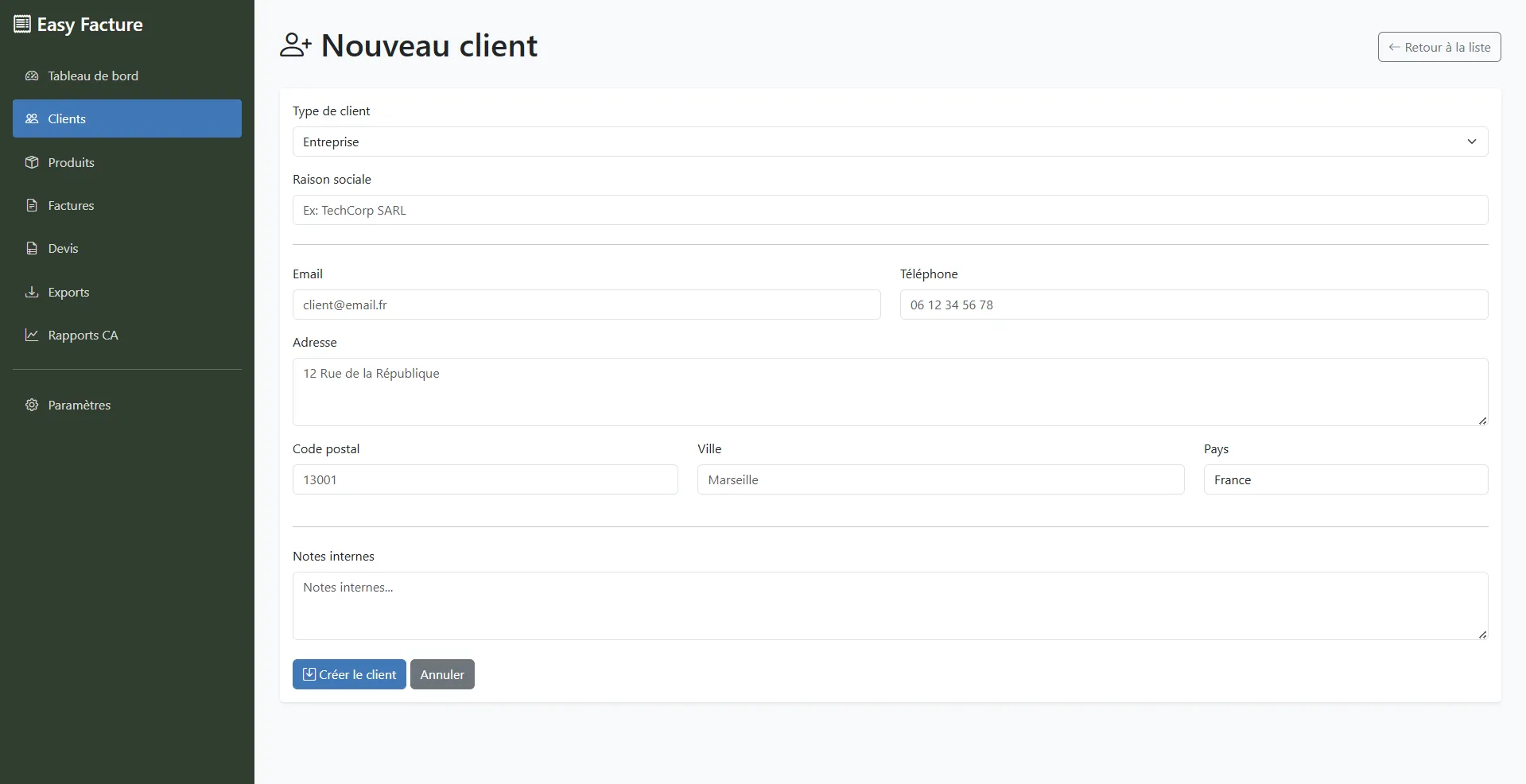
Task: Open the Type de client dropdown
Action: click(889, 142)
